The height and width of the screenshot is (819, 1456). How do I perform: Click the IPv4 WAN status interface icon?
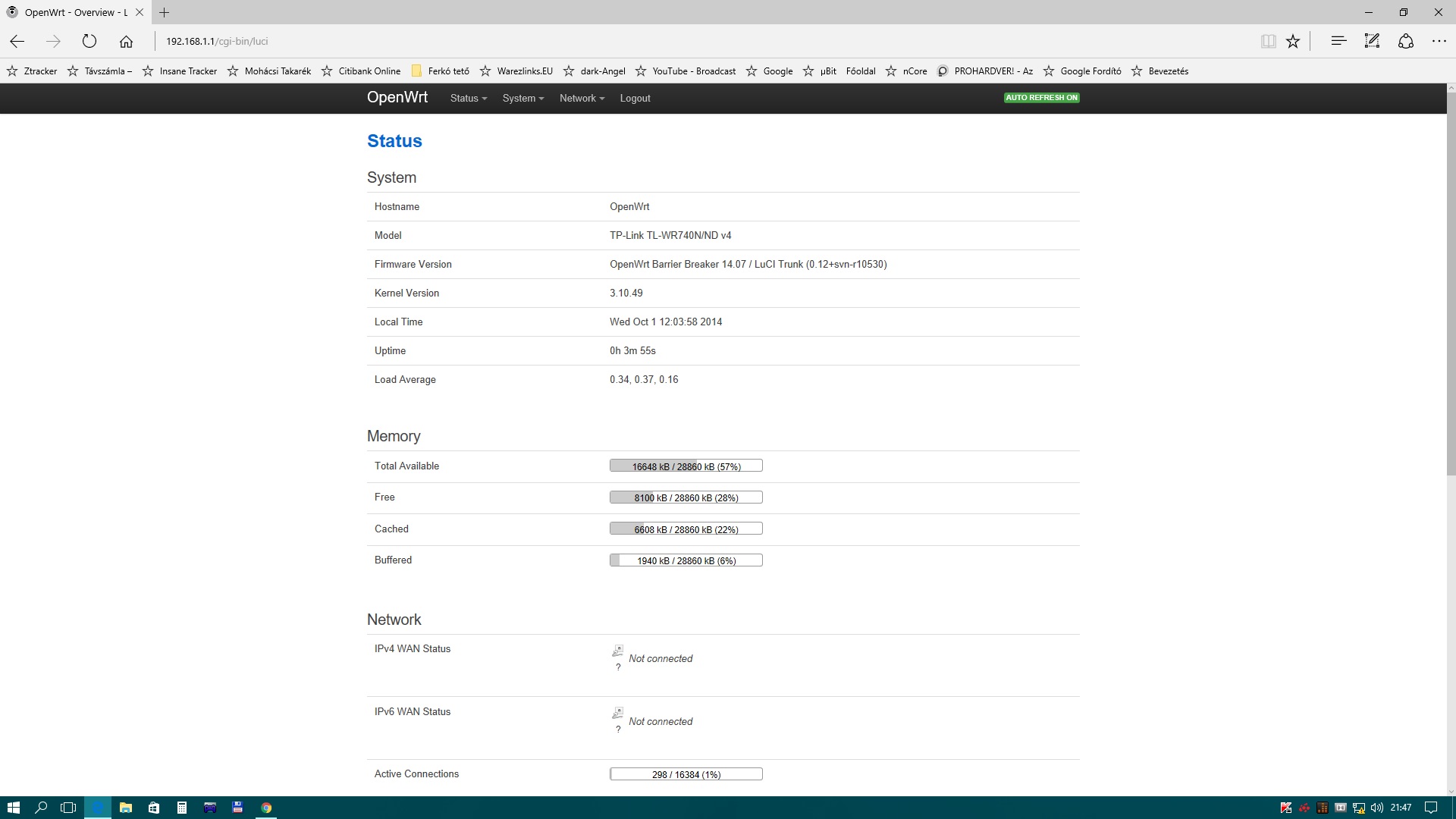click(x=617, y=651)
